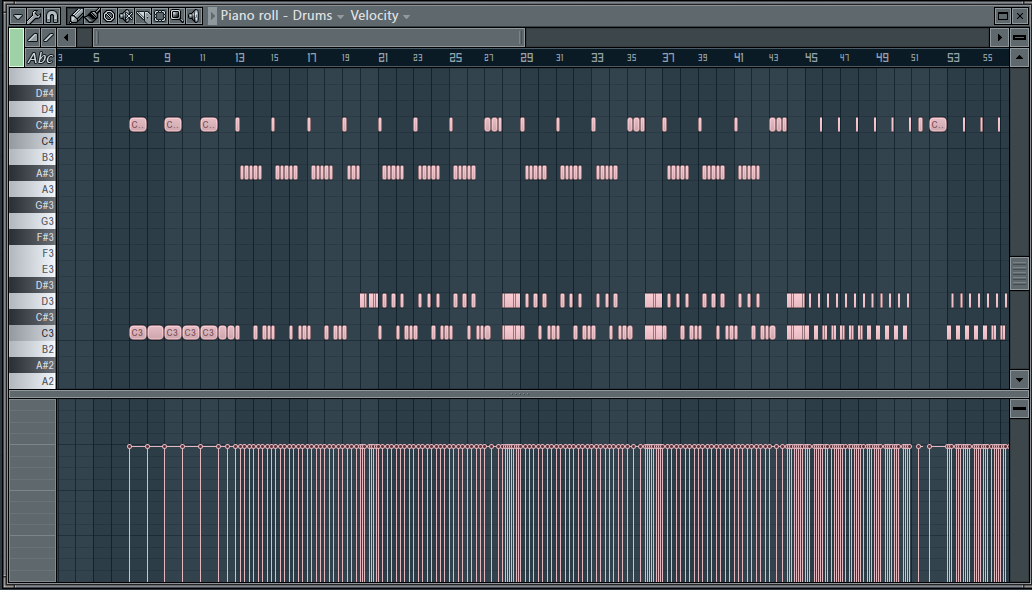Click the C#4 piano key
Image resolution: width=1032 pixels, height=590 pixels.
click(32, 125)
